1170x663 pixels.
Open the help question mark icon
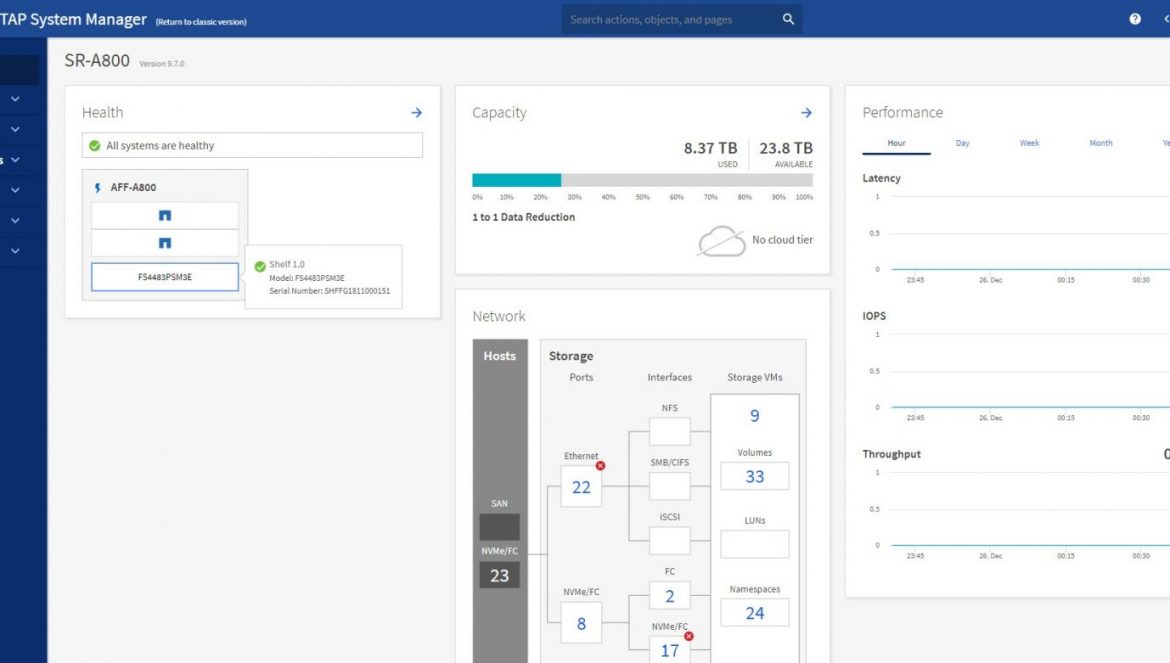tap(1135, 19)
